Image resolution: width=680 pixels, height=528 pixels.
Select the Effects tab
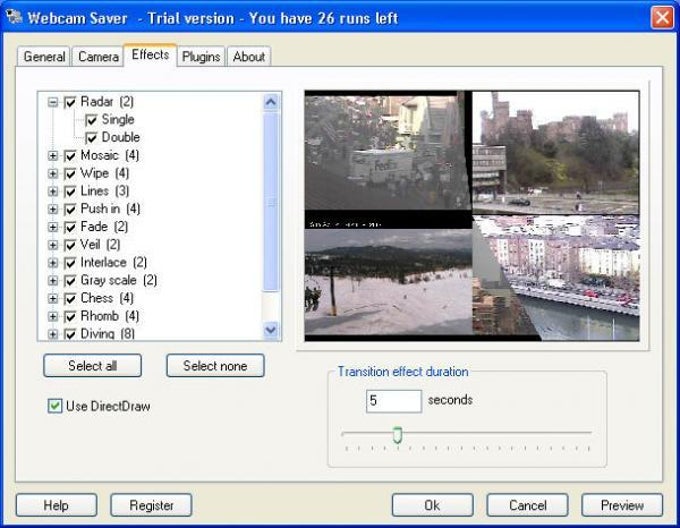tap(150, 55)
